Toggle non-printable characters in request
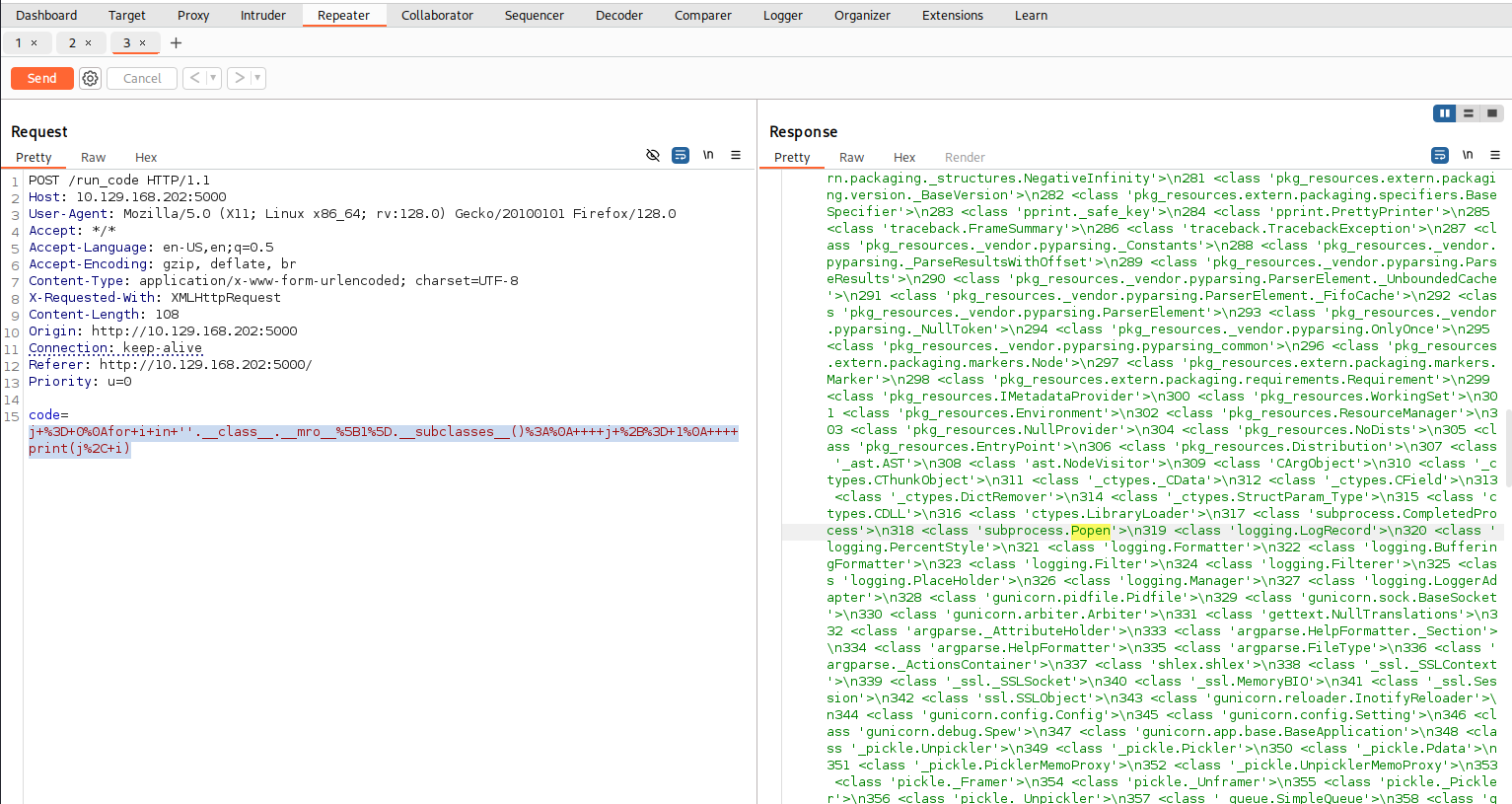Viewport: 1512px width, 804px height. point(708,155)
